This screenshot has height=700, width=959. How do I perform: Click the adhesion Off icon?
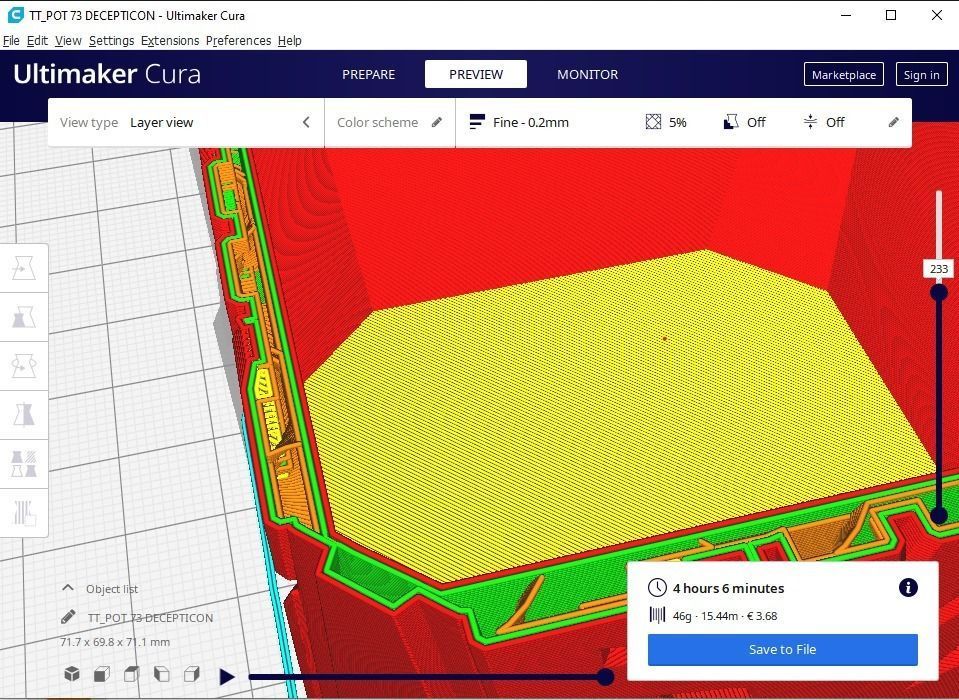pyautogui.click(x=810, y=122)
